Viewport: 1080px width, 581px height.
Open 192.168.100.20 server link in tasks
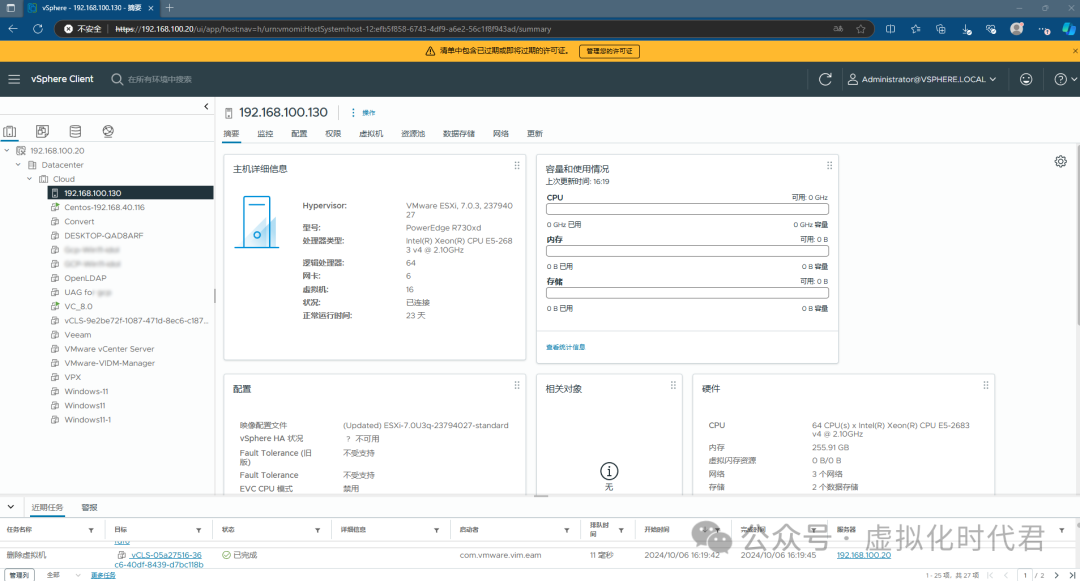click(864, 555)
